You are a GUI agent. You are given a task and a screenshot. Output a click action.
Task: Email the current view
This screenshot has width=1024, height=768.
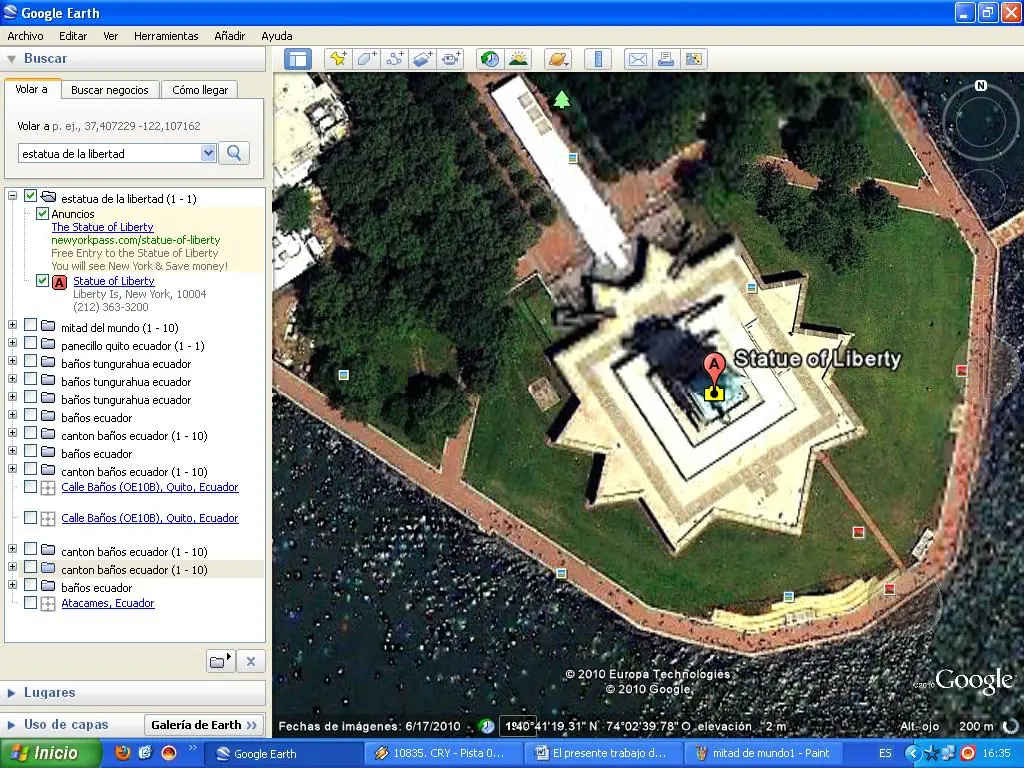point(637,59)
